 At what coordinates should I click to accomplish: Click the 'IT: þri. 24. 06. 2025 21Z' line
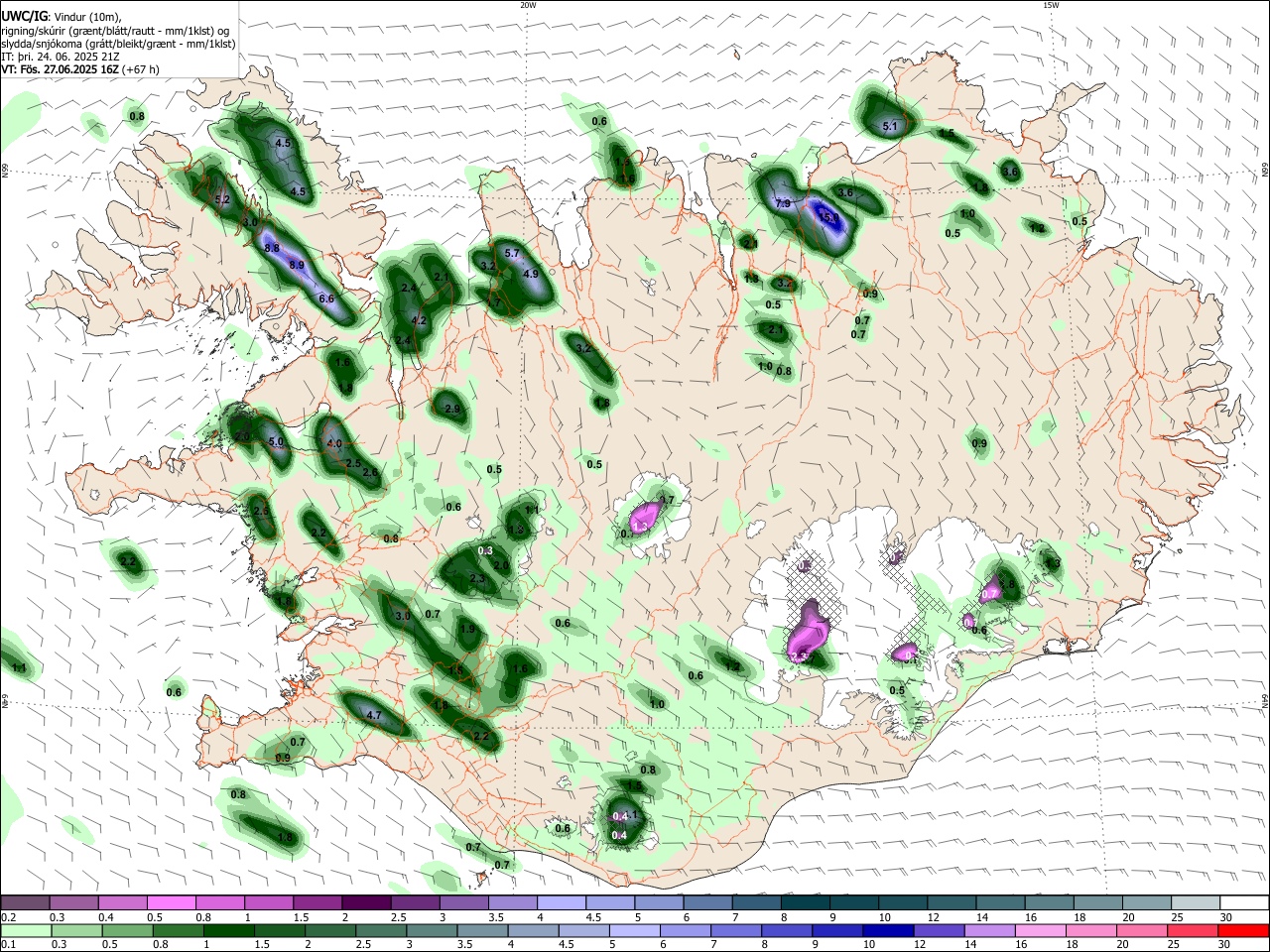(x=61, y=57)
